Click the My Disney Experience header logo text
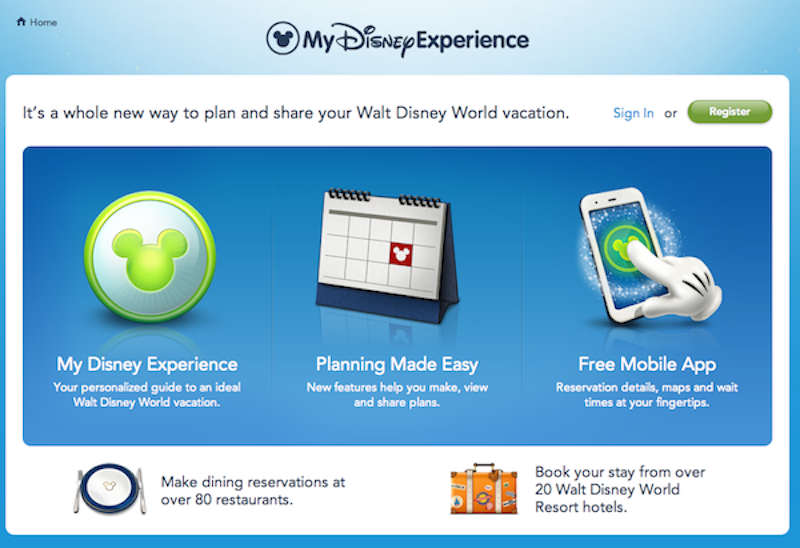The height and width of the screenshot is (548, 800). click(415, 40)
